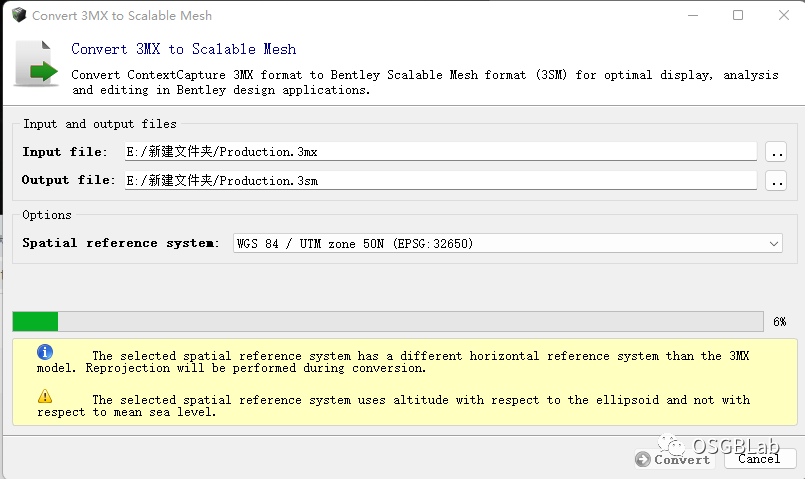Maximize the Convert 3MX dialog window
805x479 pixels.
tap(738, 16)
